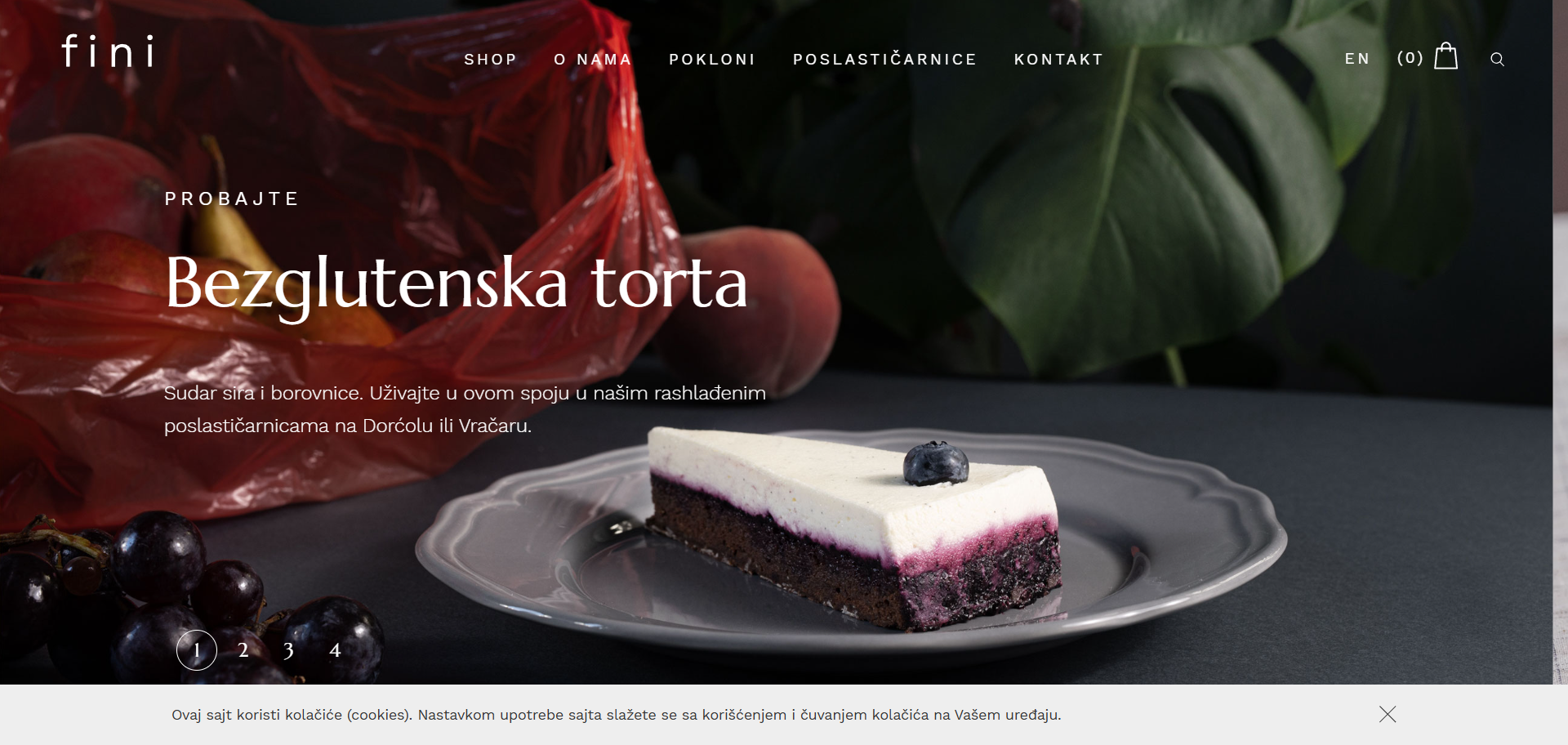
Task: Open the KONTAKT page
Action: click(1058, 60)
